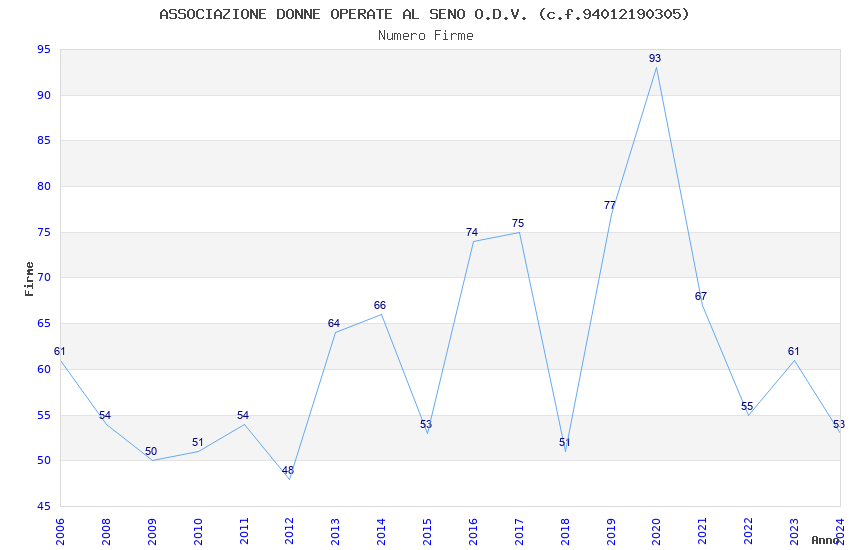
Task: Select the data label 55 for 2022
Action: [747, 406]
